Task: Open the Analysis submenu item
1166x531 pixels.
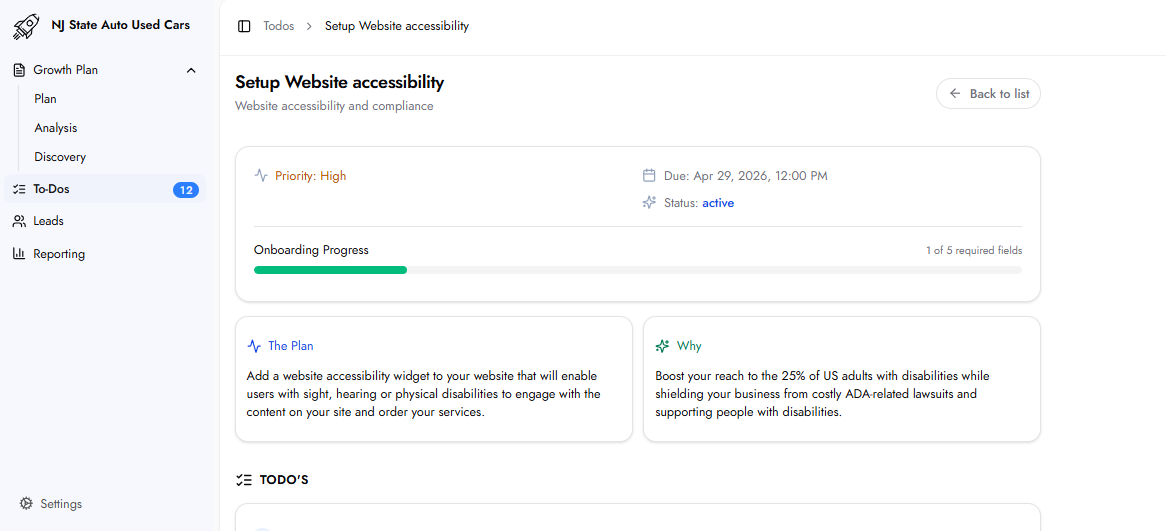Action: (x=55, y=128)
